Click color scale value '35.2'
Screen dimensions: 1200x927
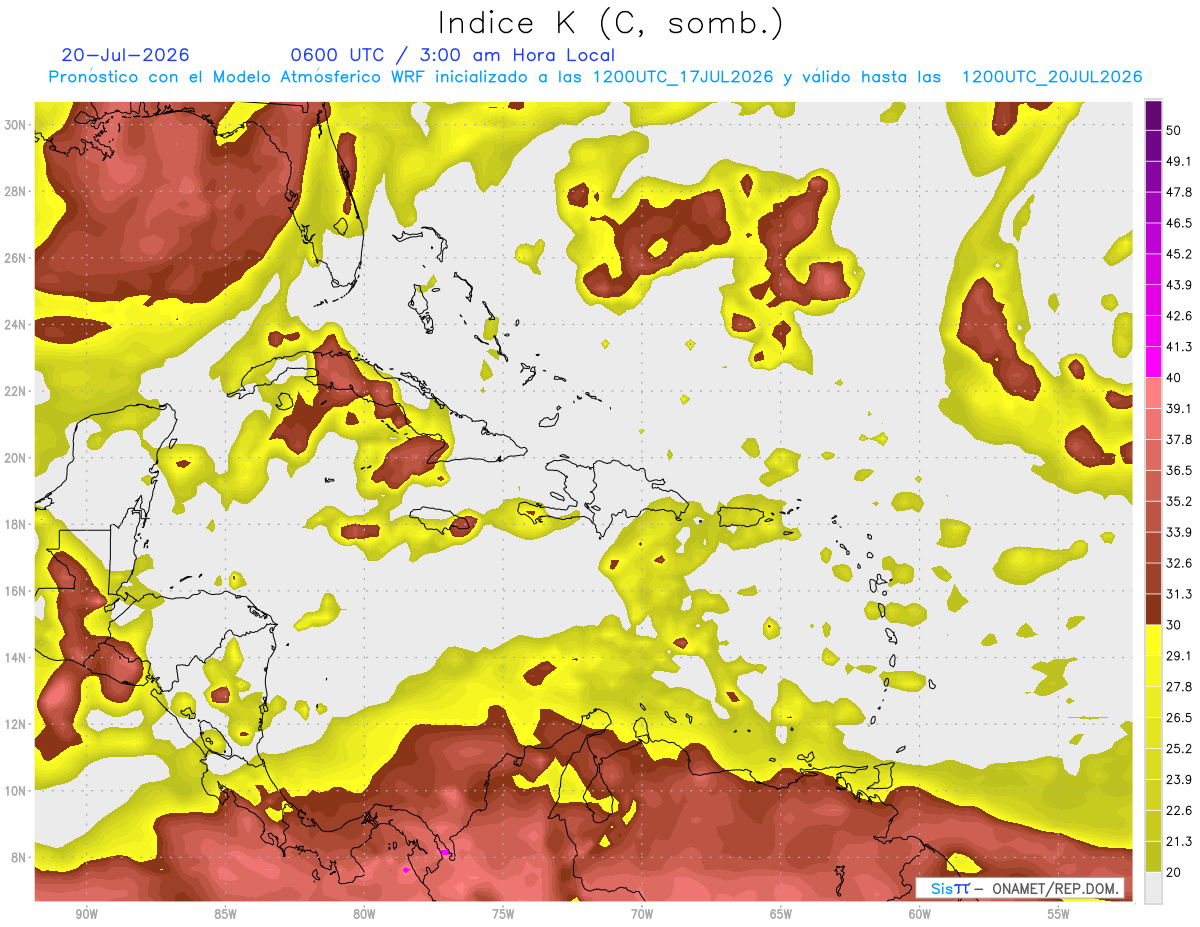(1178, 501)
